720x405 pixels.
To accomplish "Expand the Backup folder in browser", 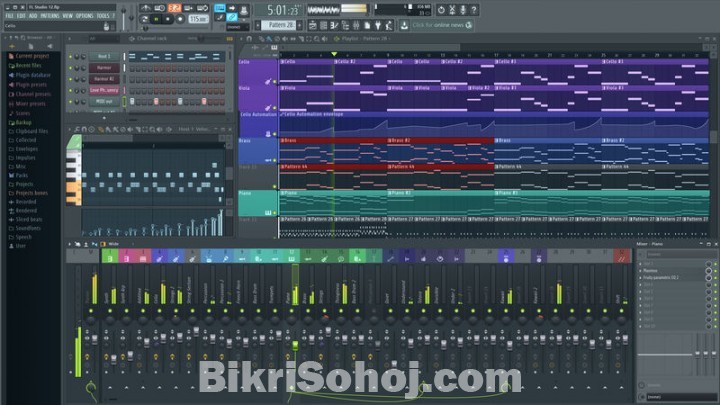I will (20, 123).
